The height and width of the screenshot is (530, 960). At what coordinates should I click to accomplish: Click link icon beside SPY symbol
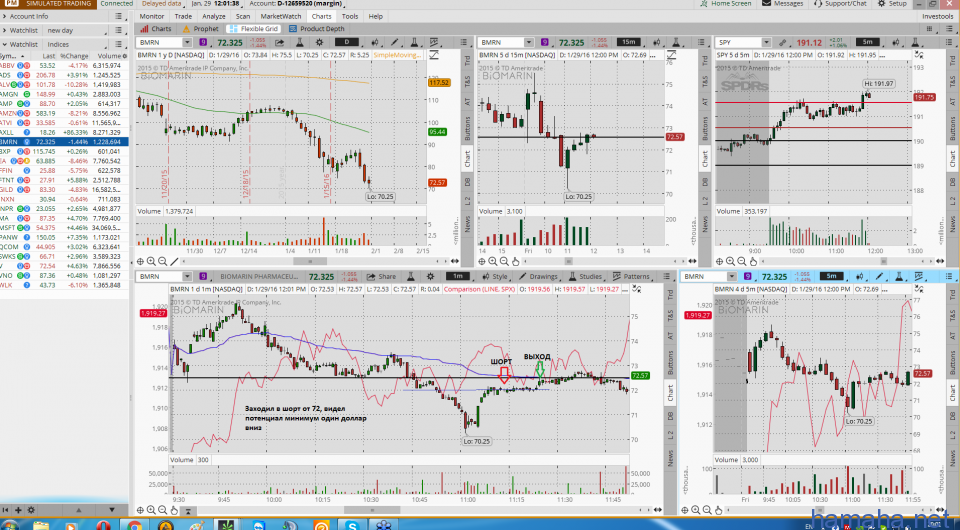tap(782, 42)
